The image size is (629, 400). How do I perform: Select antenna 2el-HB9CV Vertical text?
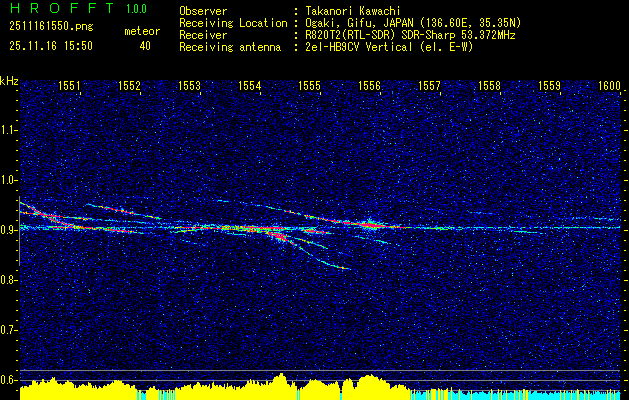(x=390, y=47)
